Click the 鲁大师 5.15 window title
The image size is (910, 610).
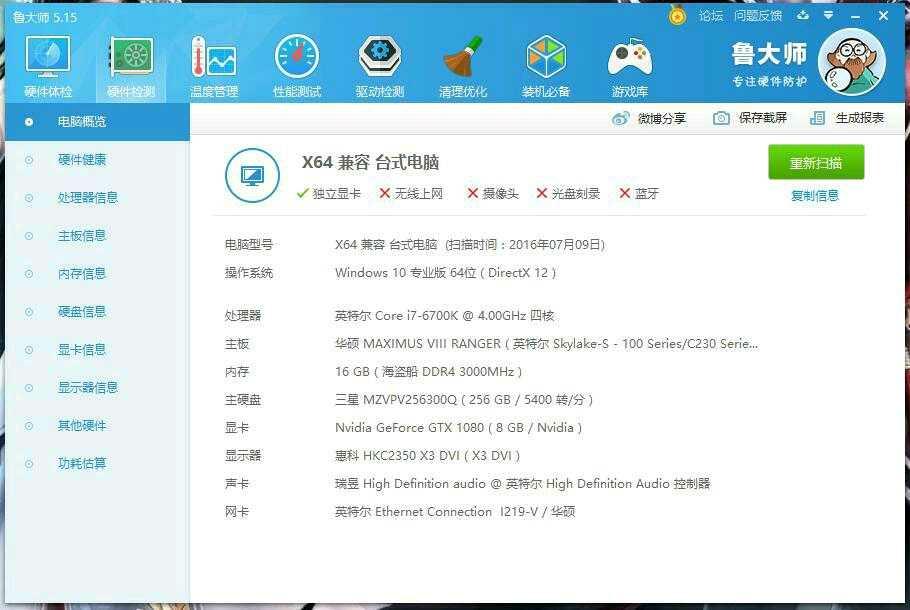point(45,17)
